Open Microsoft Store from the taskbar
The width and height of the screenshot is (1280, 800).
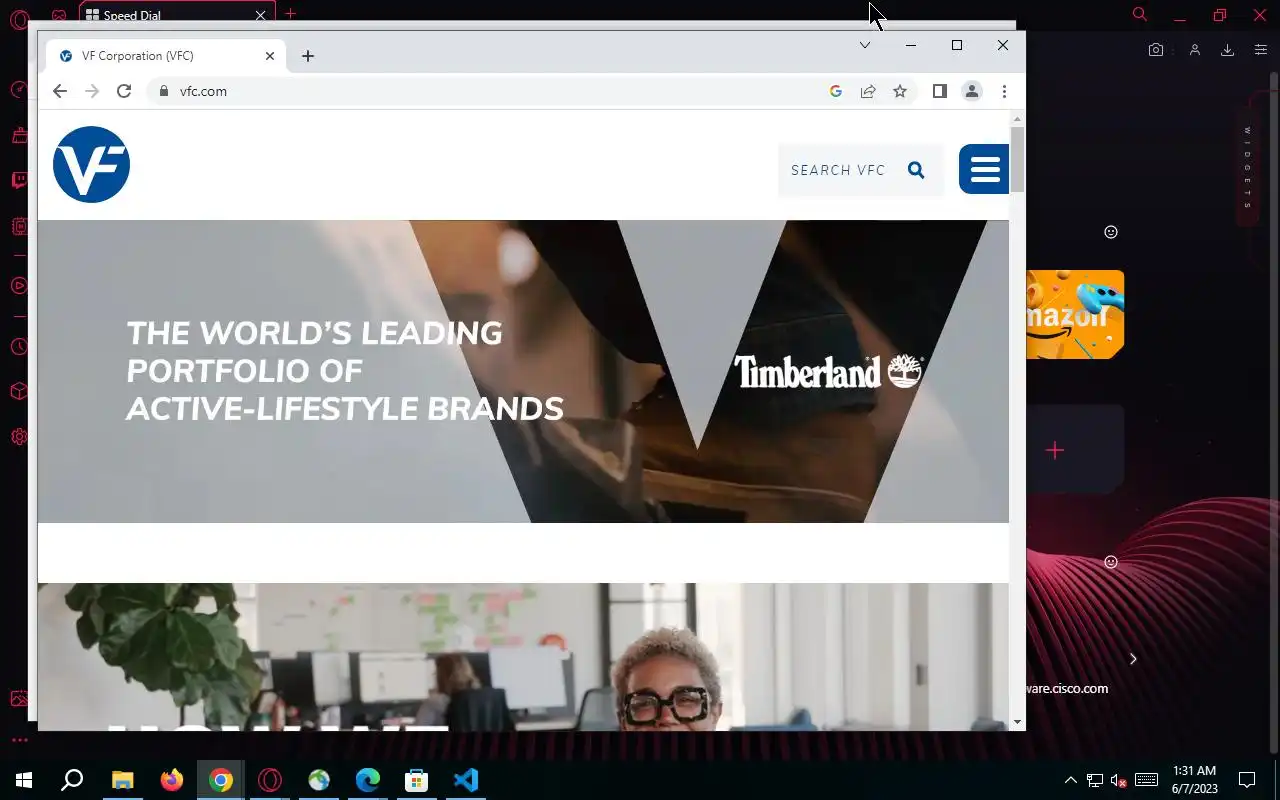(x=417, y=780)
